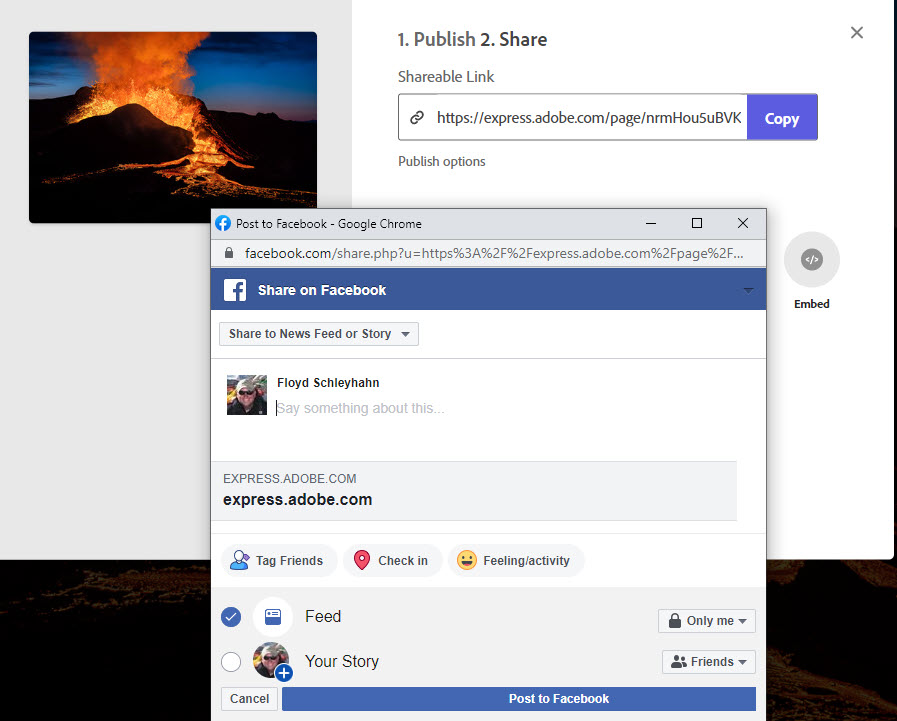This screenshot has width=897, height=721.
Task: Check the Feed destination checkbox
Action: 231,617
